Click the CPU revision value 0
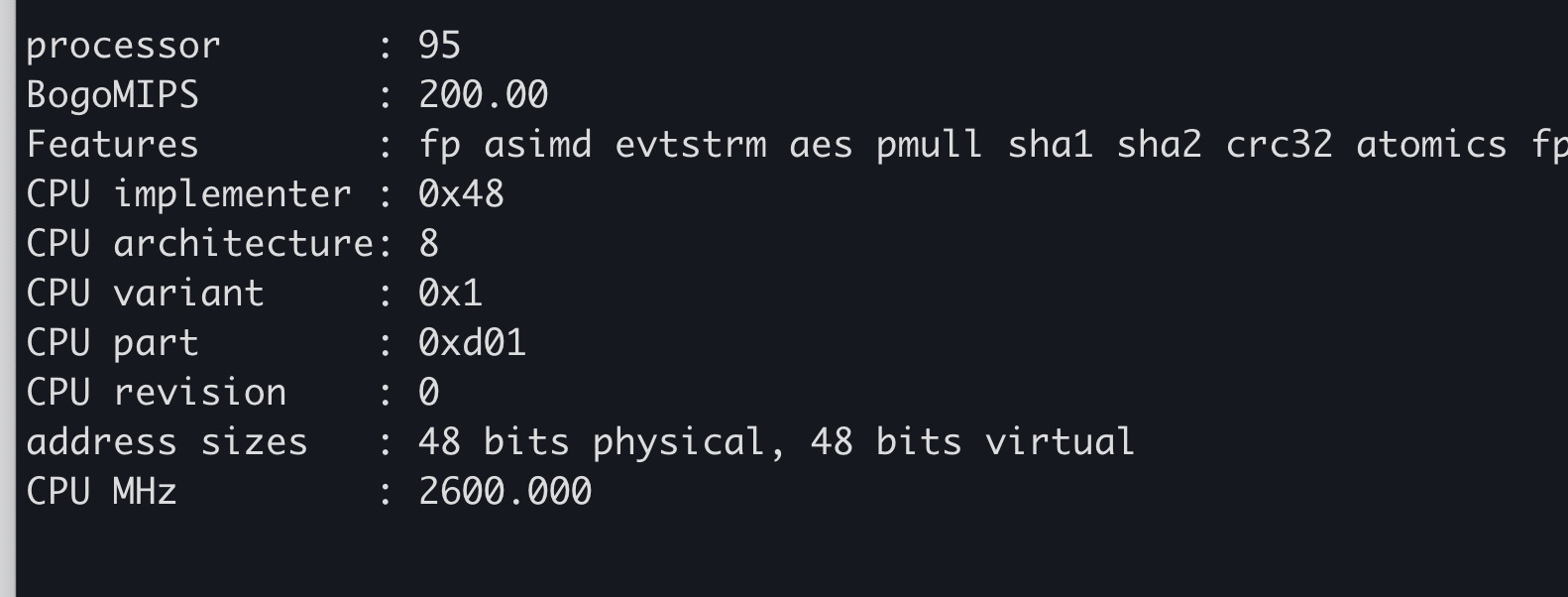The width and height of the screenshot is (1568, 597). tap(428, 393)
